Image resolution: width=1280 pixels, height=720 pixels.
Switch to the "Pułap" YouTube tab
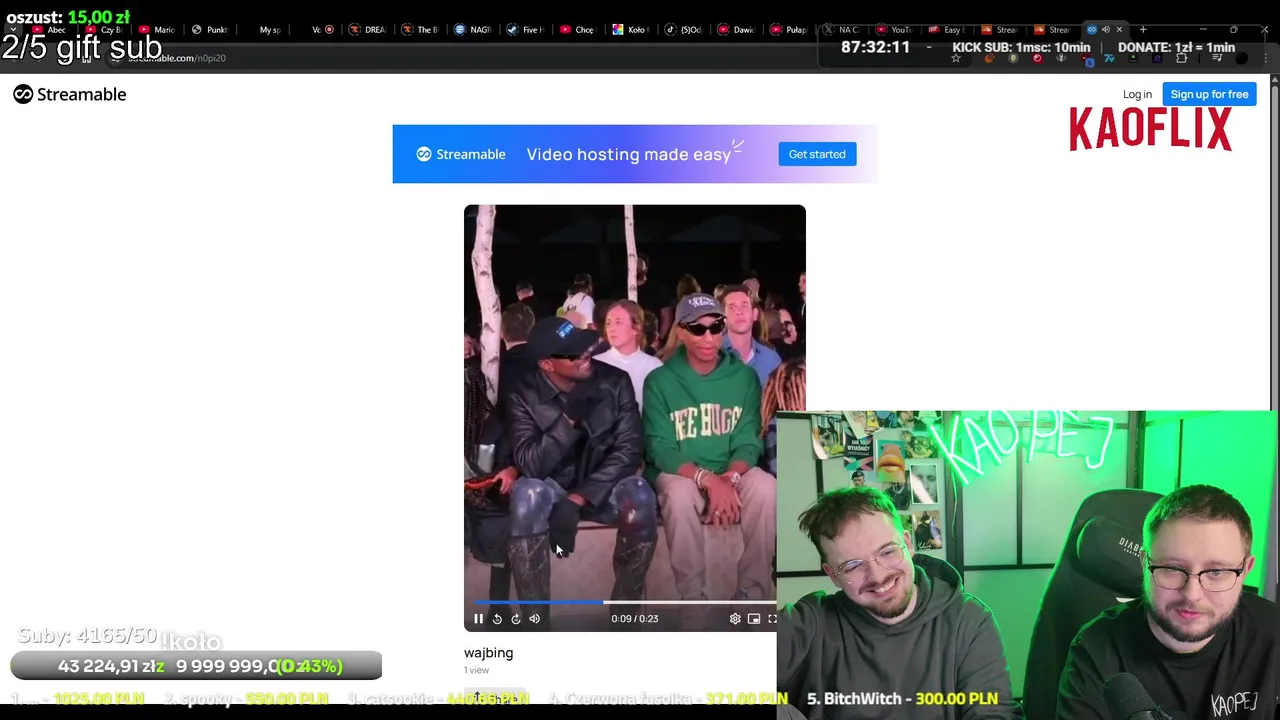click(x=788, y=30)
